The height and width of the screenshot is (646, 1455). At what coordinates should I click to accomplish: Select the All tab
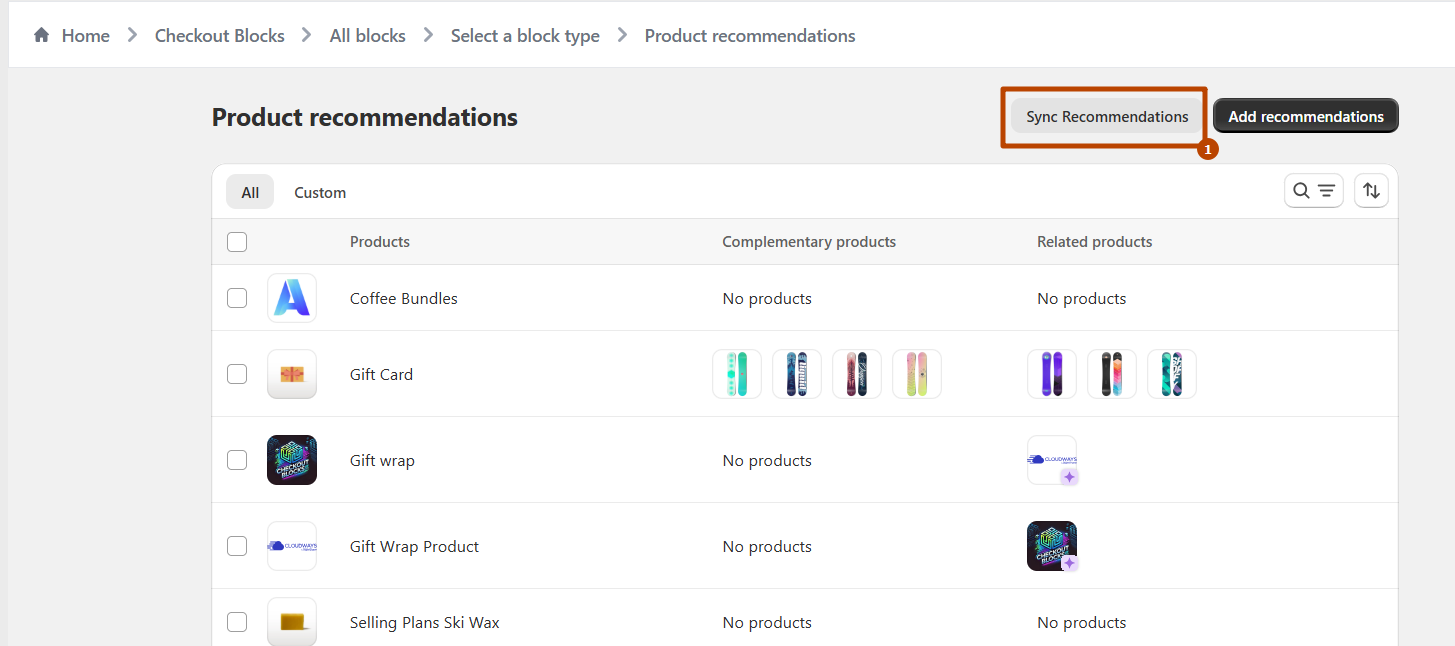click(250, 192)
